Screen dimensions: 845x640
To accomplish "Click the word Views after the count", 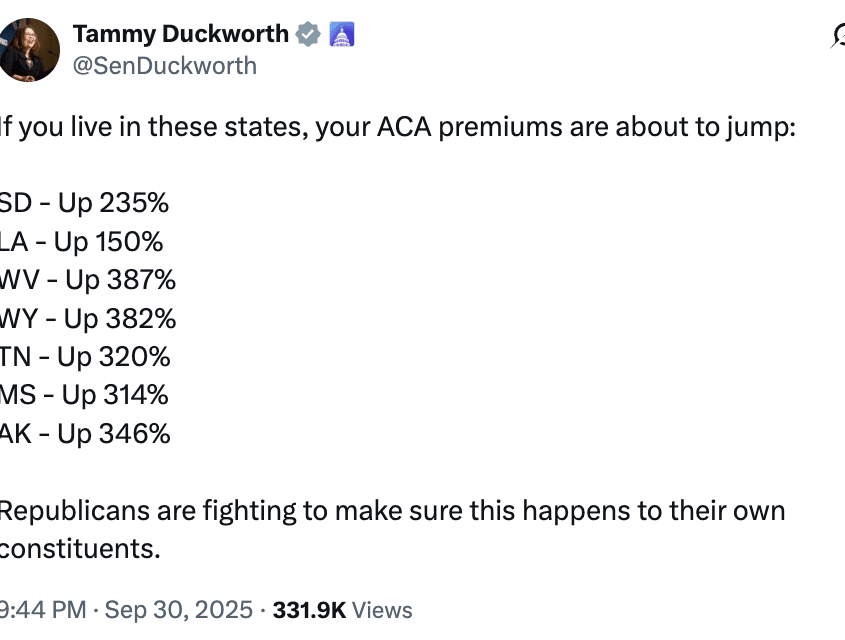I will pyautogui.click(x=382, y=610).
